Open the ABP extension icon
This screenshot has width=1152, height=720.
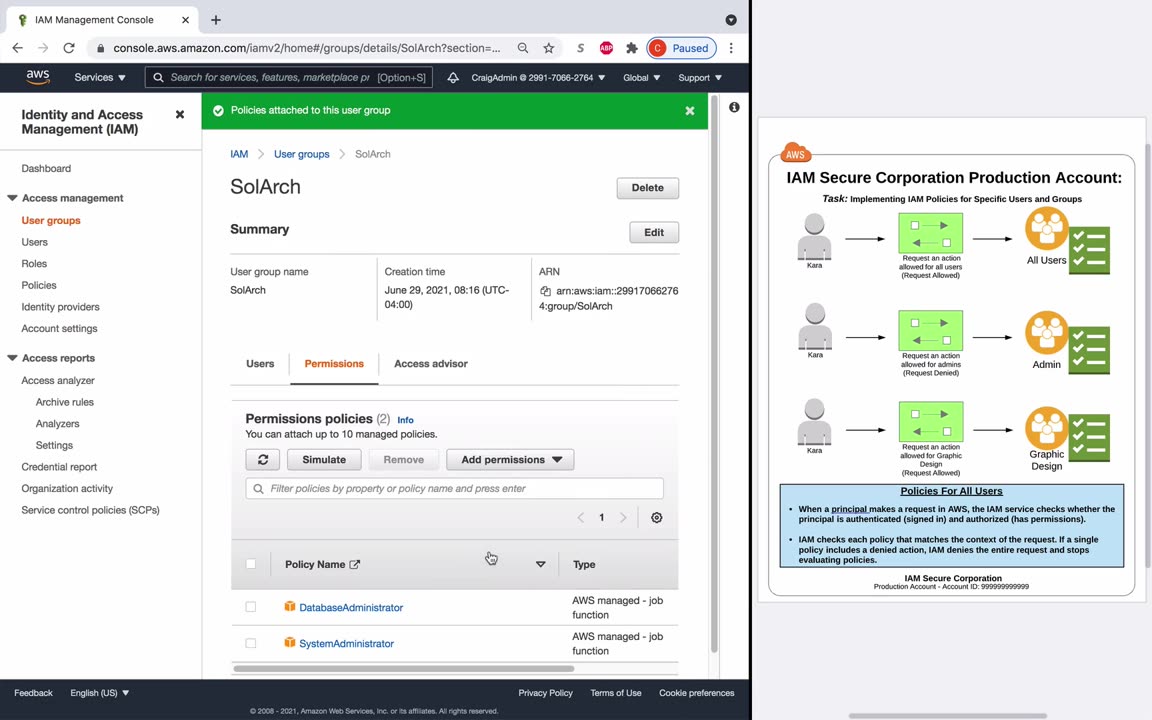pos(606,48)
